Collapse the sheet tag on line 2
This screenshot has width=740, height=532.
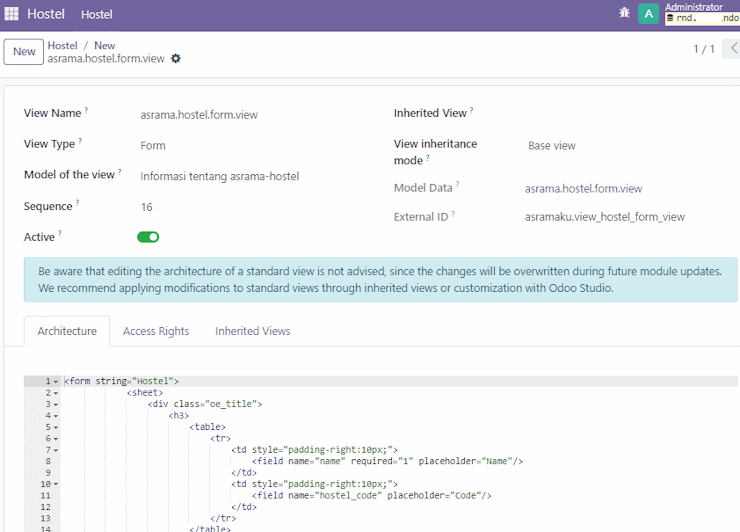tap(56, 393)
